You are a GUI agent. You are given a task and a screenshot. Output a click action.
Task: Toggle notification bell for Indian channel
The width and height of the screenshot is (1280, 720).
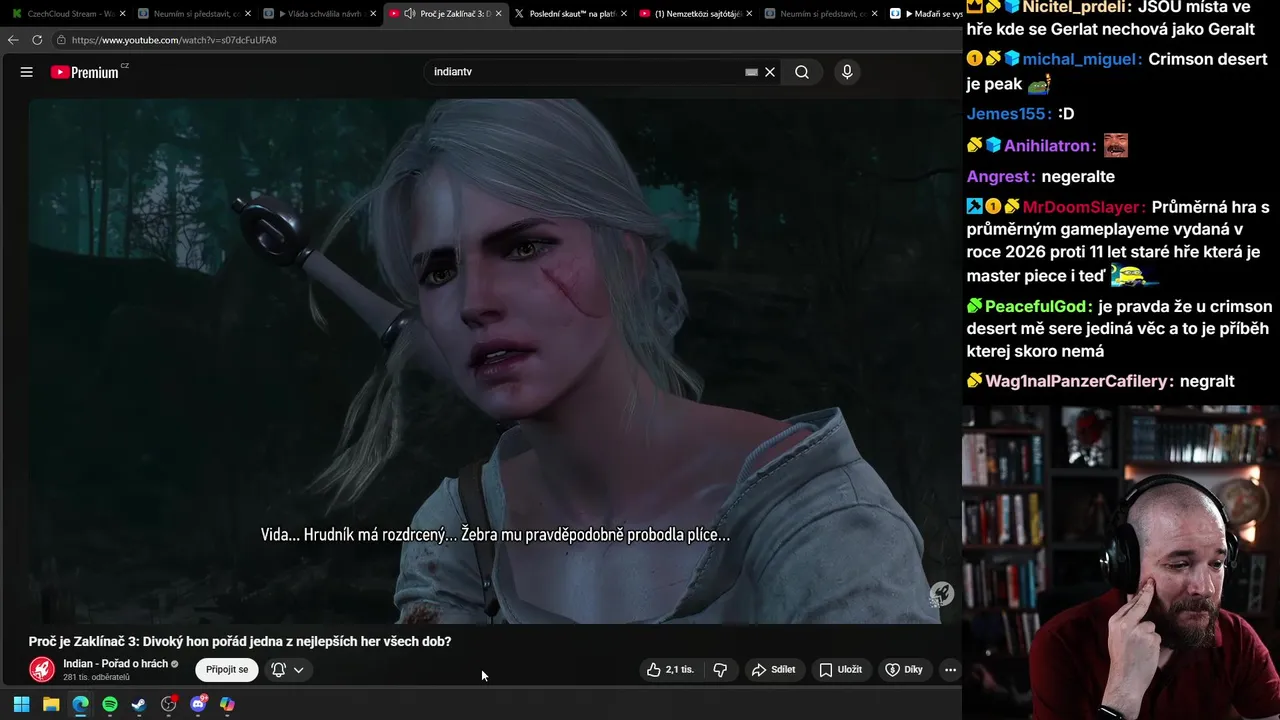(x=279, y=670)
